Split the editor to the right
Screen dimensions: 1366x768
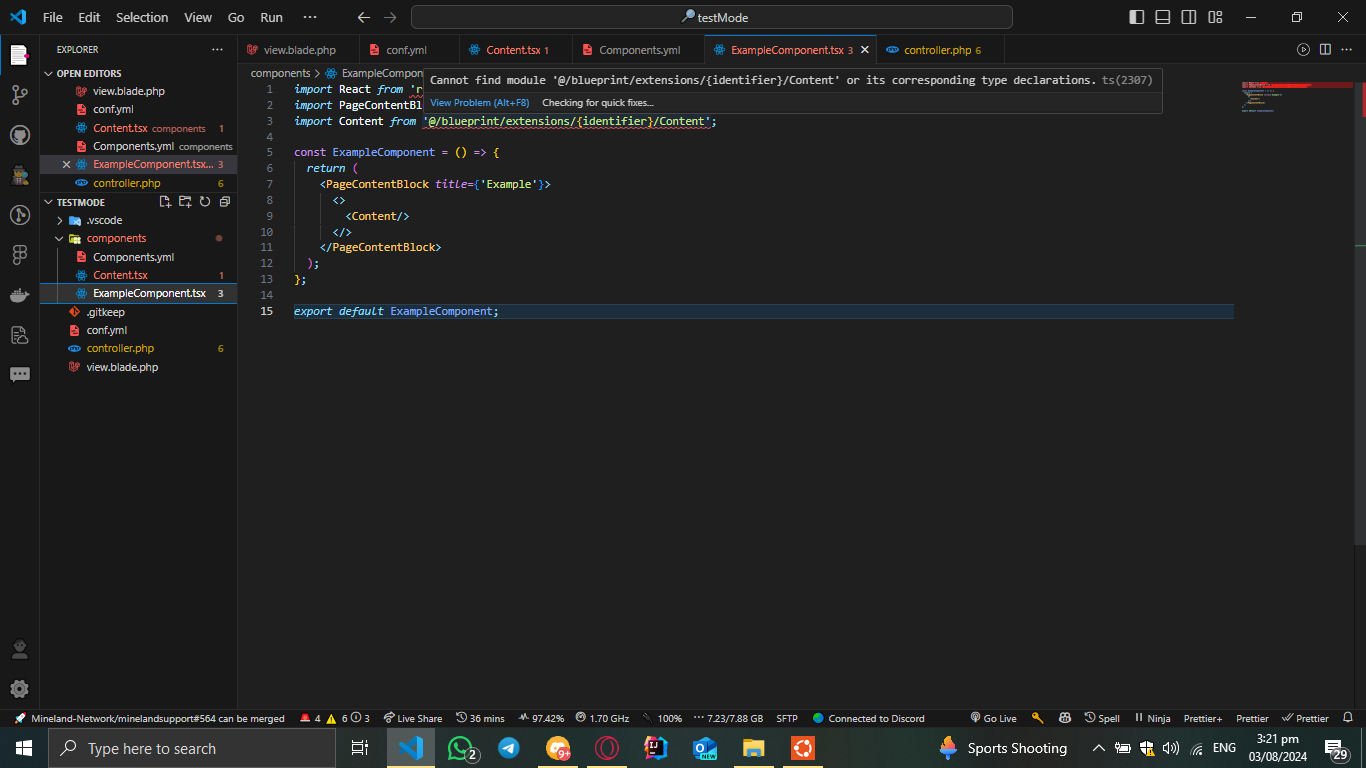click(1325, 49)
